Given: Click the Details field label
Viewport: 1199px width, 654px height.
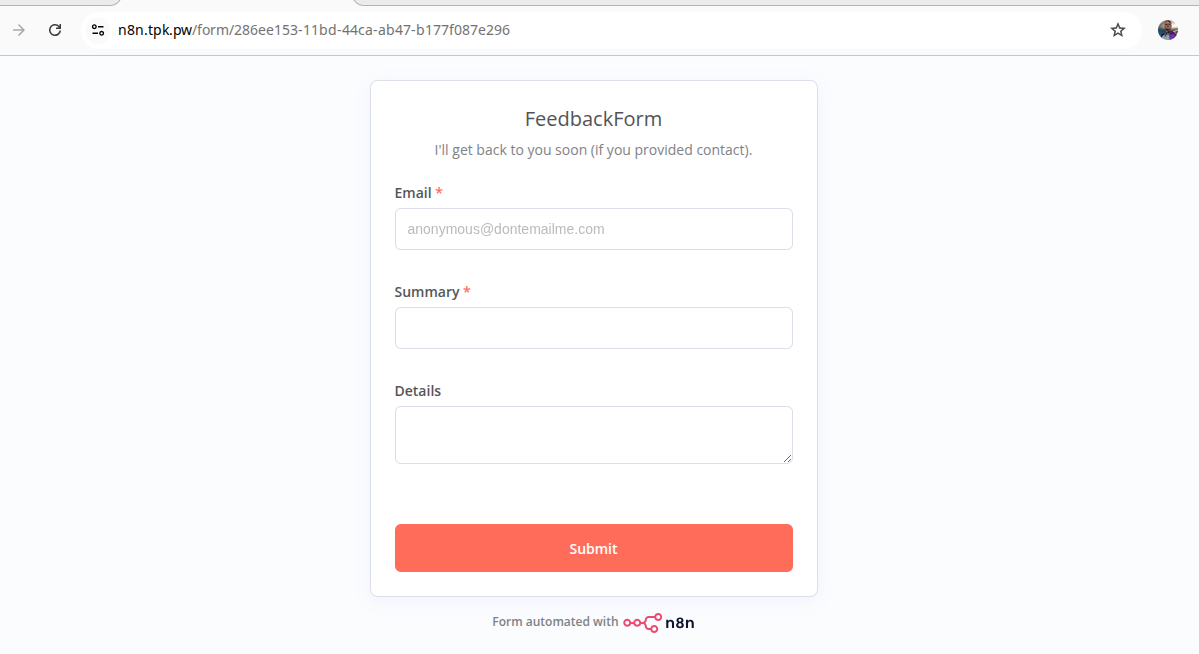Looking at the screenshot, I should 418,391.
